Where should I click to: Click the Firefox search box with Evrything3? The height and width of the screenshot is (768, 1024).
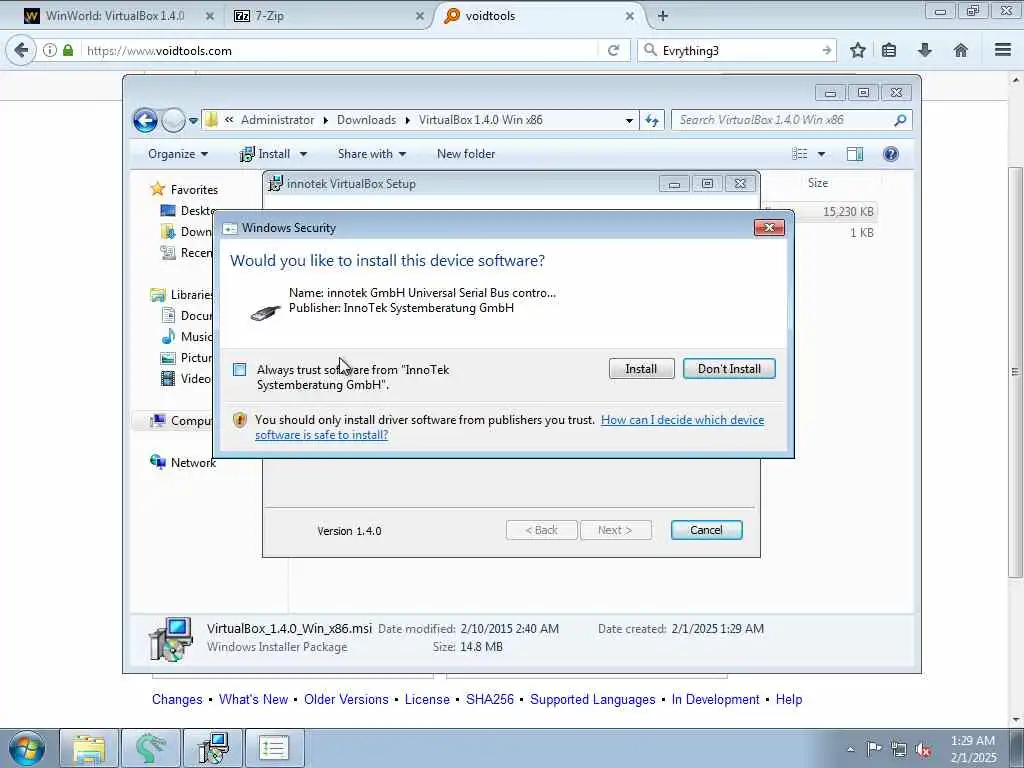tap(738, 50)
